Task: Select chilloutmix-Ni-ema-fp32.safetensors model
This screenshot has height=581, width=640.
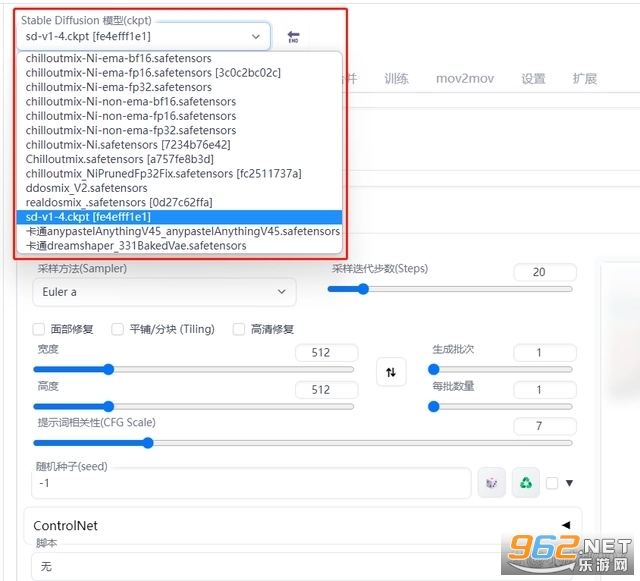Action: click(x=179, y=87)
